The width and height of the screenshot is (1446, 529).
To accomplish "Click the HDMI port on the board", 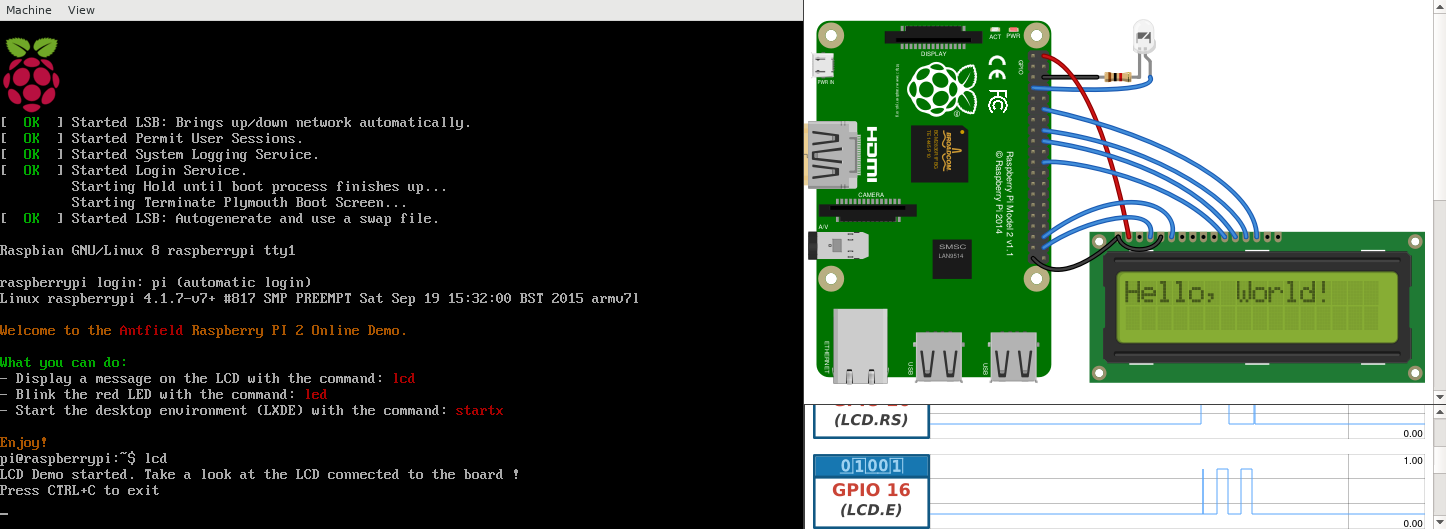I will coord(833,154).
